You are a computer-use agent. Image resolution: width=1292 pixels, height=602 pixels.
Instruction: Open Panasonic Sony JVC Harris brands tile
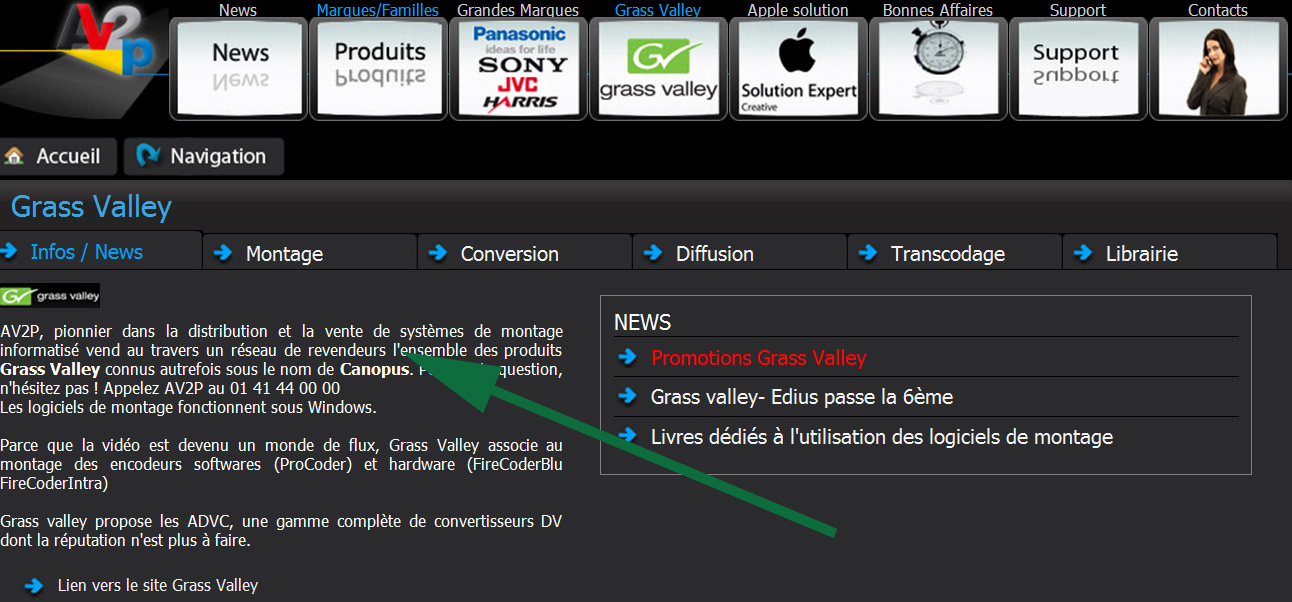[518, 68]
